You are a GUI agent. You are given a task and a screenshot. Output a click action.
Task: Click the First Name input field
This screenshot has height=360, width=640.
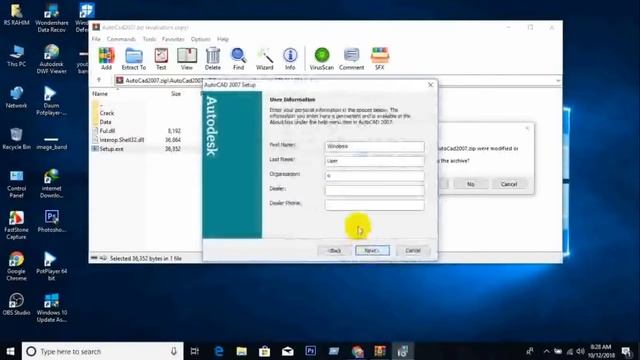click(x=375, y=146)
